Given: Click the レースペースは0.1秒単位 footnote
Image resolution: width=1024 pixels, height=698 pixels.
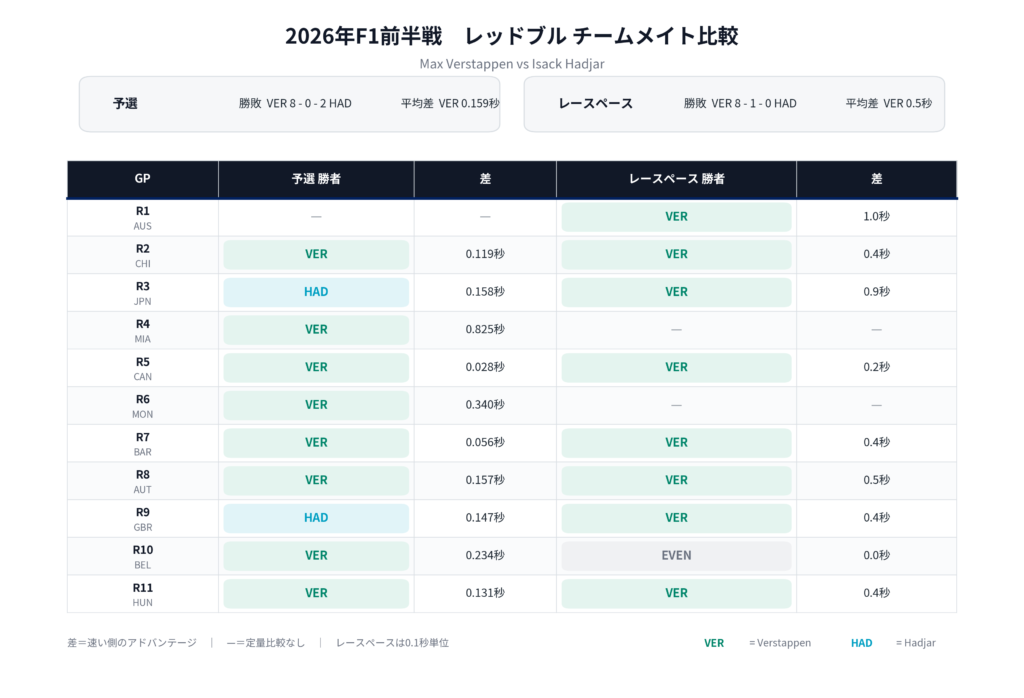Looking at the screenshot, I should [x=392, y=643].
